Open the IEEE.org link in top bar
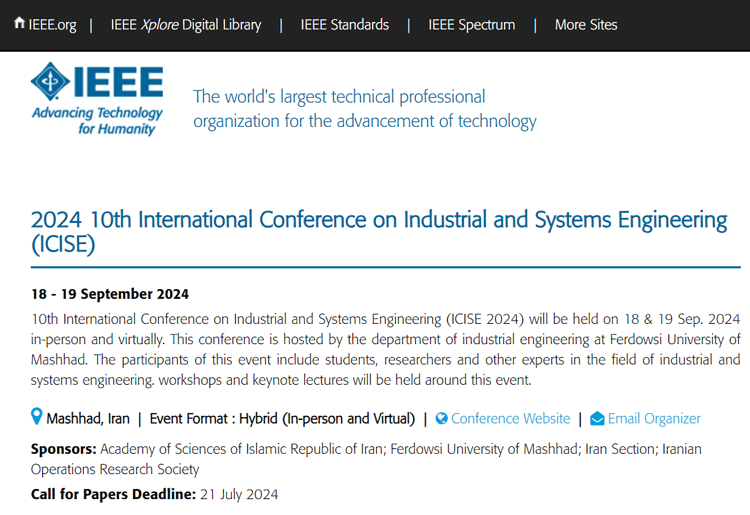 52,25
